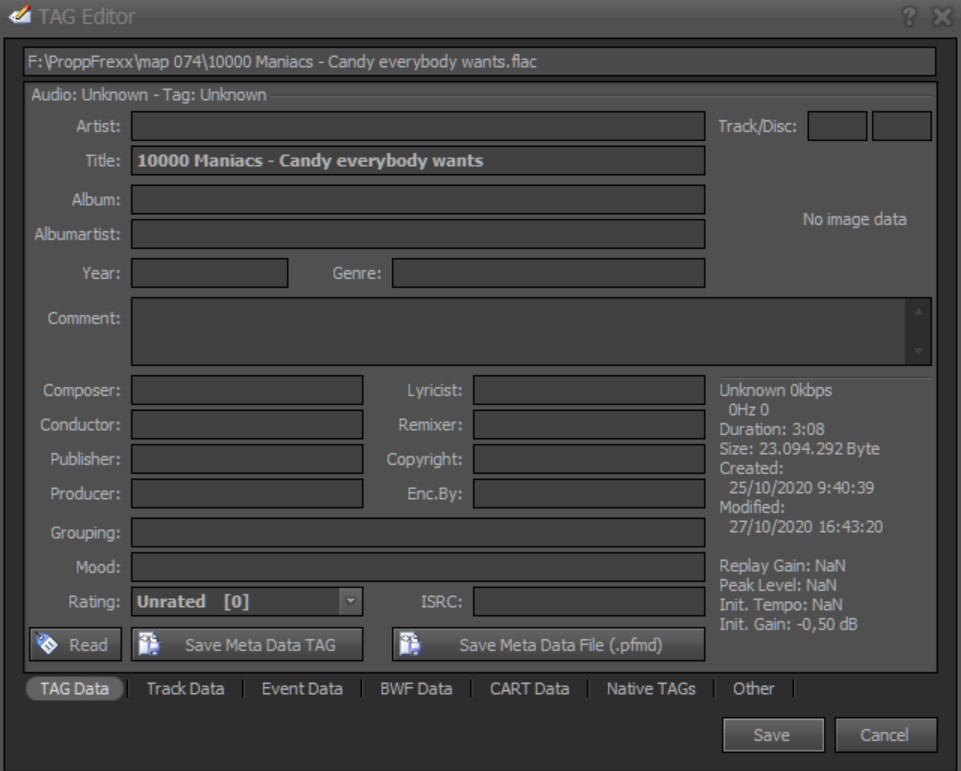
Task: Focus the Publisher field
Action: coord(247,459)
